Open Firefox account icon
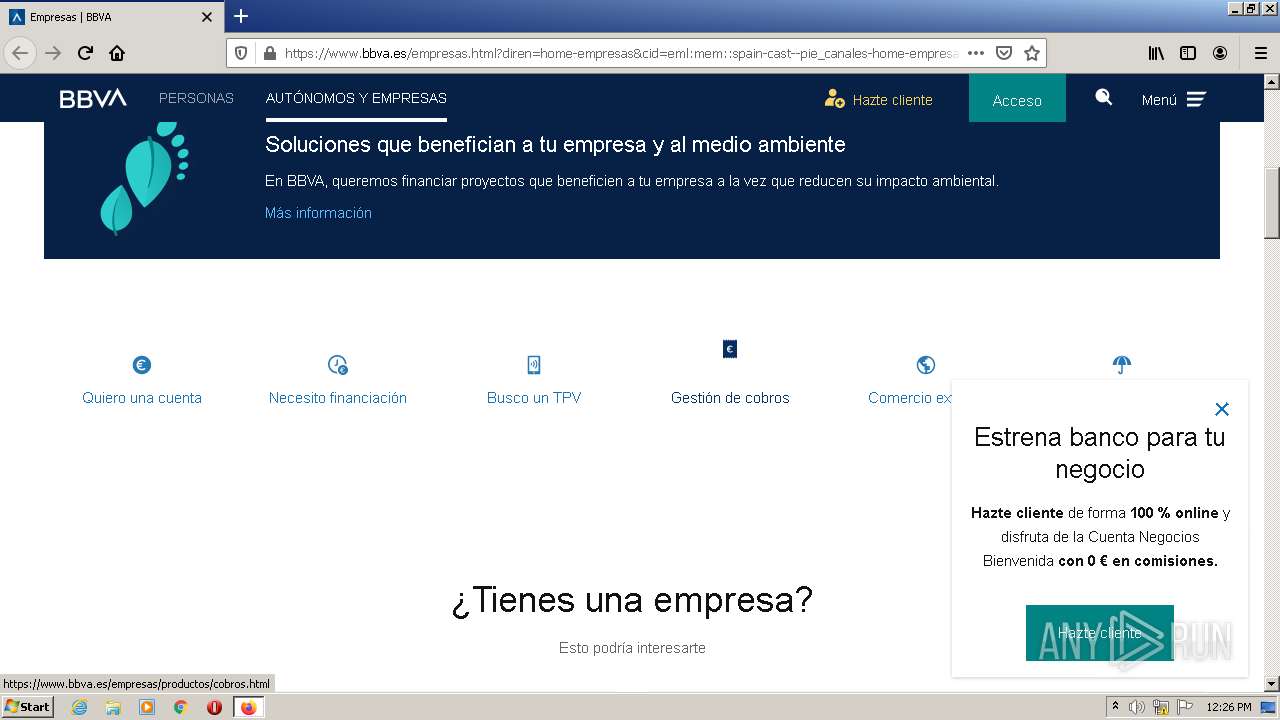 pyautogui.click(x=1220, y=53)
